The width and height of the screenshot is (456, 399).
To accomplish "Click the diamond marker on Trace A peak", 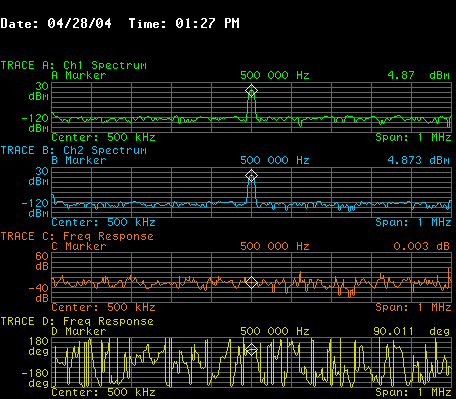I will point(251,90).
